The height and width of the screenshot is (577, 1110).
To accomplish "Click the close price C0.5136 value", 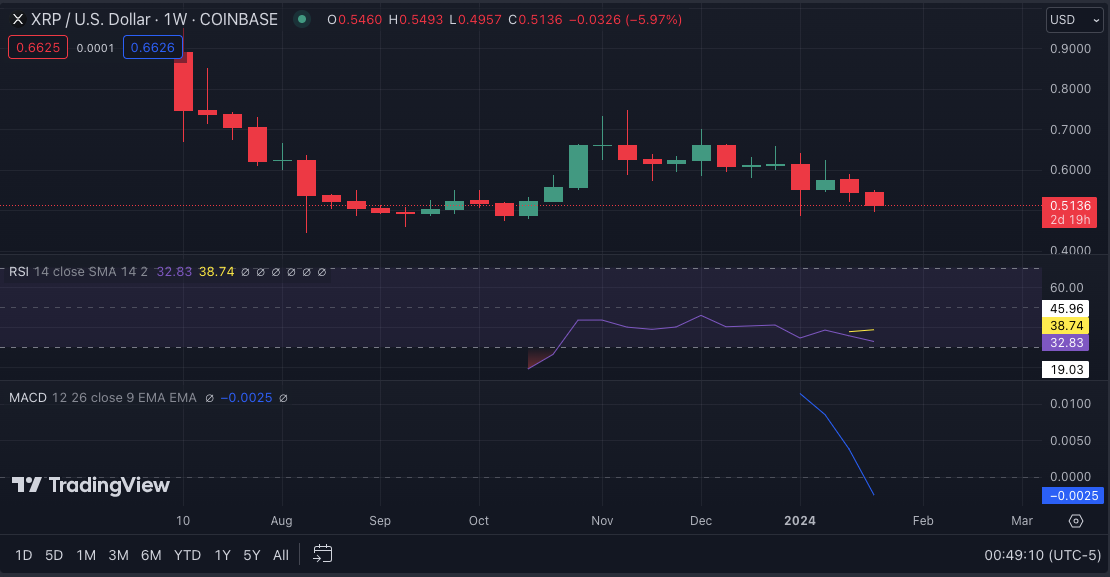I will click(536, 20).
